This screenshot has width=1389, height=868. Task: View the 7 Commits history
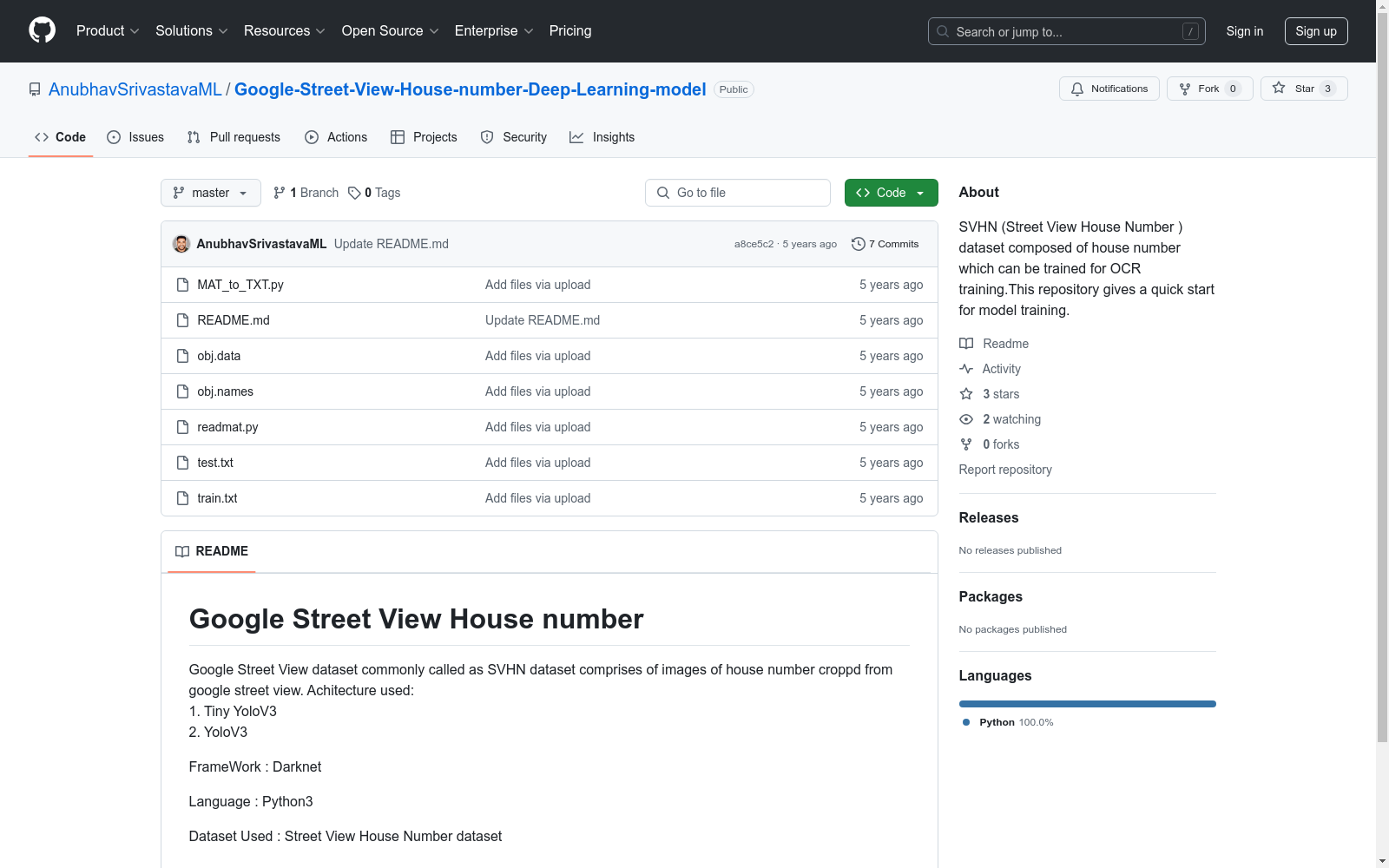(x=885, y=244)
